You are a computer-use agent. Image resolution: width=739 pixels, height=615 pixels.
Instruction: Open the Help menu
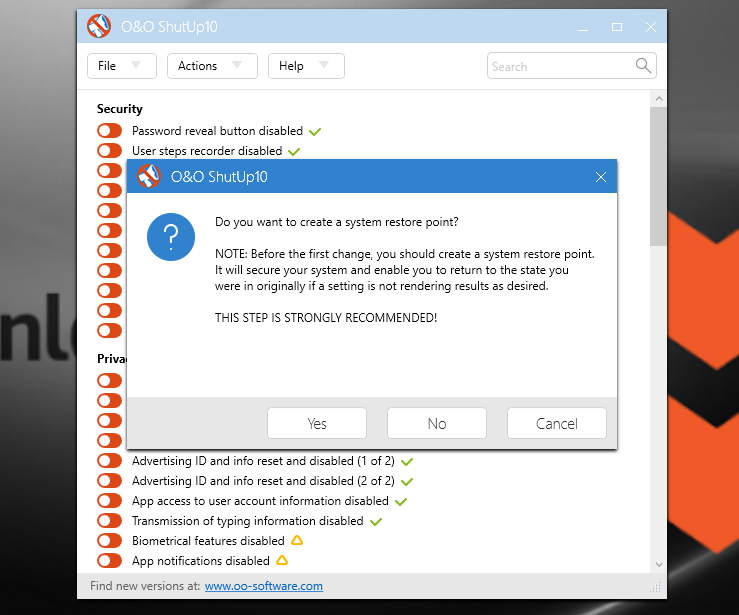[306, 66]
